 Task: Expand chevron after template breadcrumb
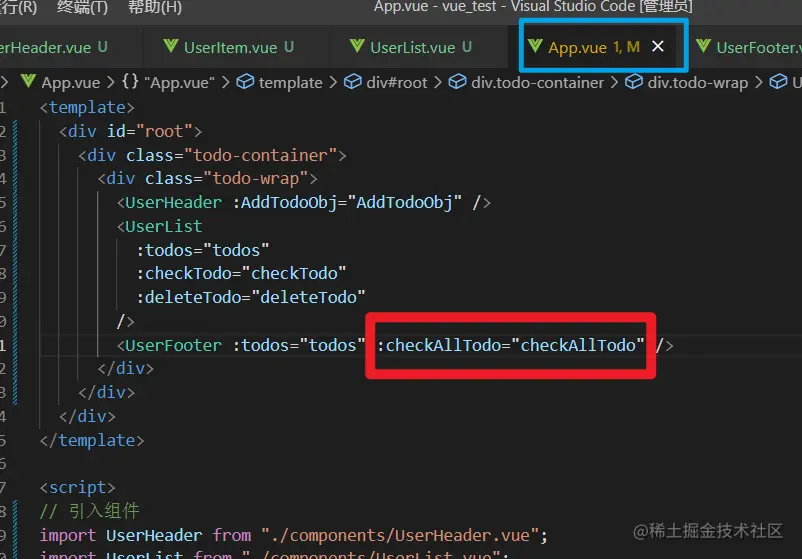[x=333, y=82]
